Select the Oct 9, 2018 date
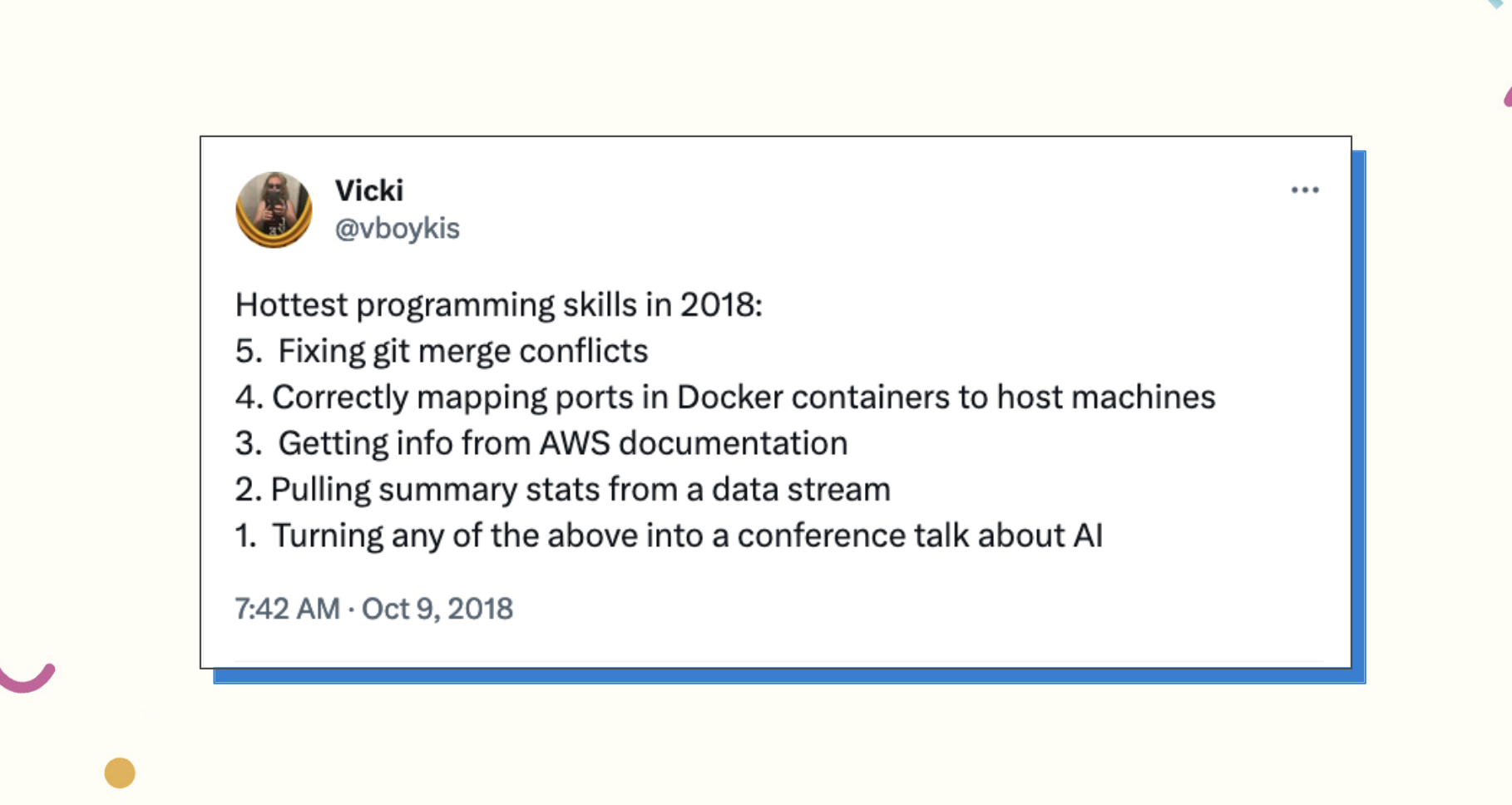 click(437, 609)
